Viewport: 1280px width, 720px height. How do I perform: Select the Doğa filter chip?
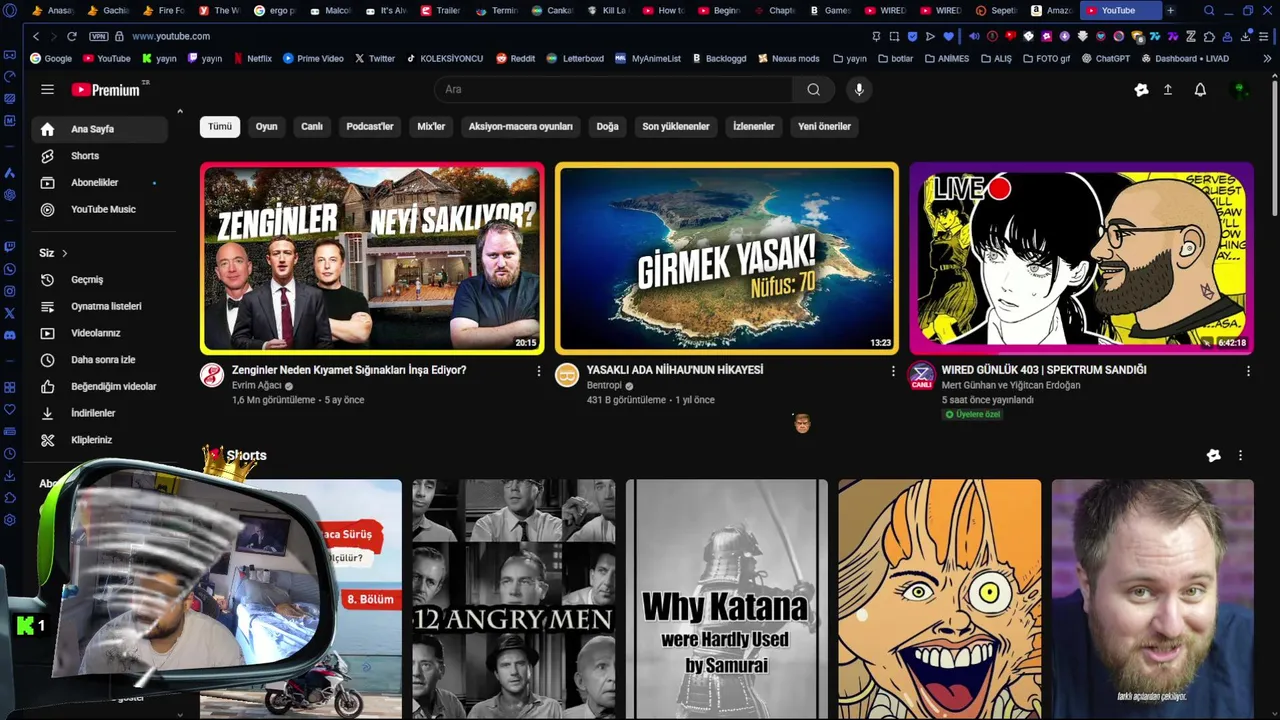pyautogui.click(x=608, y=126)
